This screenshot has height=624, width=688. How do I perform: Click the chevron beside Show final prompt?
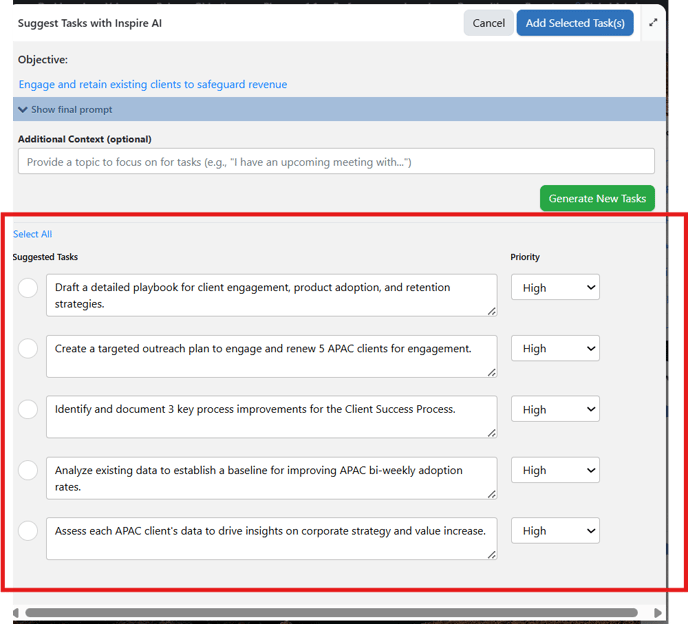[23, 109]
